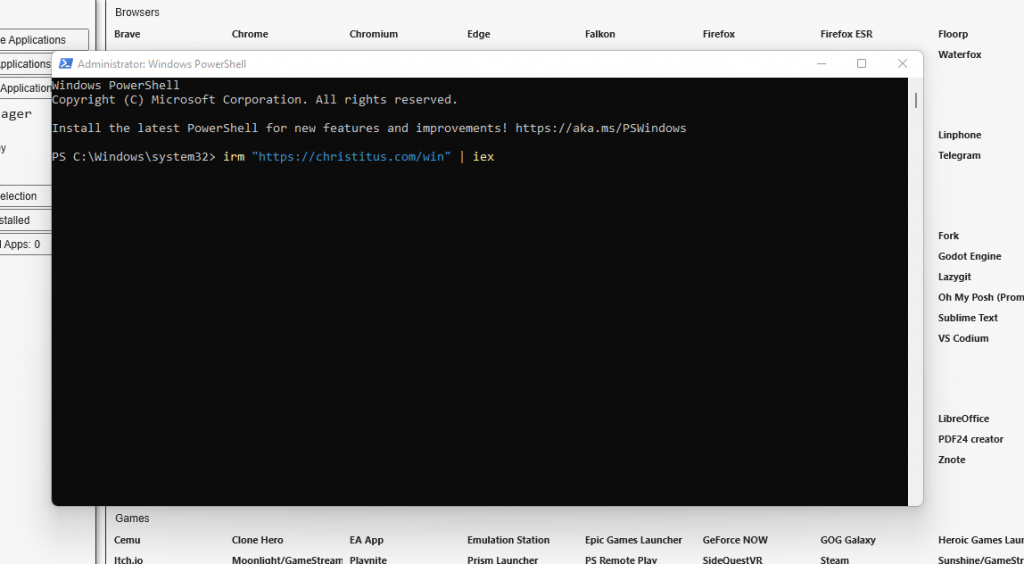Click the PowerShell icon in the title bar
Screen dimensions: 1024x564
[65, 63]
